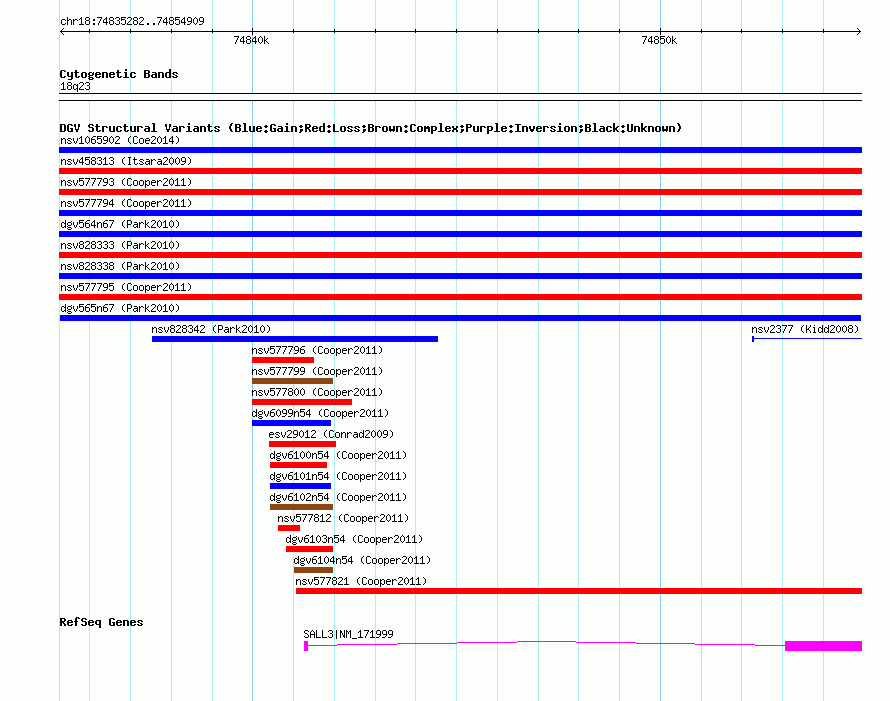The image size is (890, 701).
Task: Select short red bar under nsv577812
Action: click(x=289, y=528)
